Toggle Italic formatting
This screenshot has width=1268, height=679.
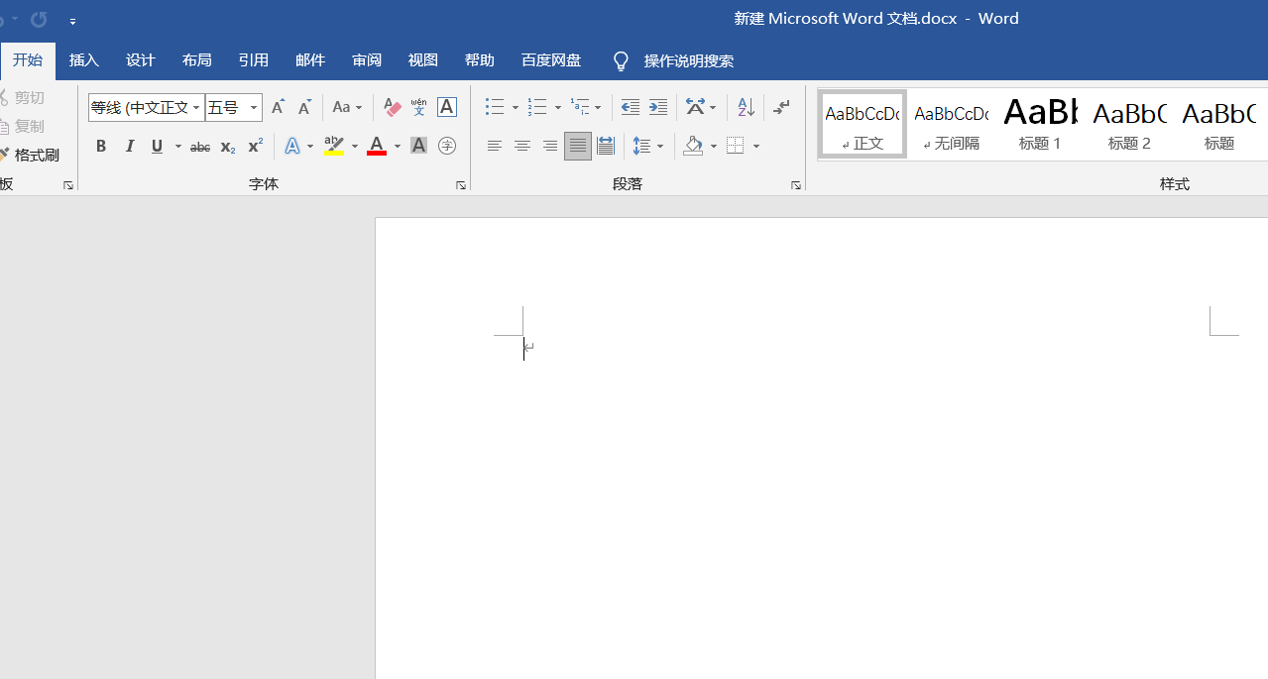click(x=129, y=146)
